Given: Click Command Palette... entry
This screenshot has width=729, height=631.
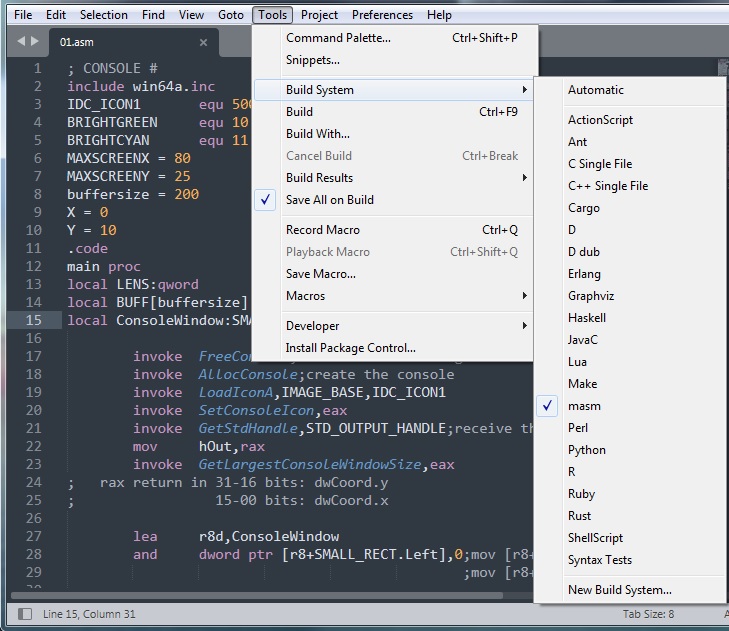Looking at the screenshot, I should pyautogui.click(x=338, y=38).
